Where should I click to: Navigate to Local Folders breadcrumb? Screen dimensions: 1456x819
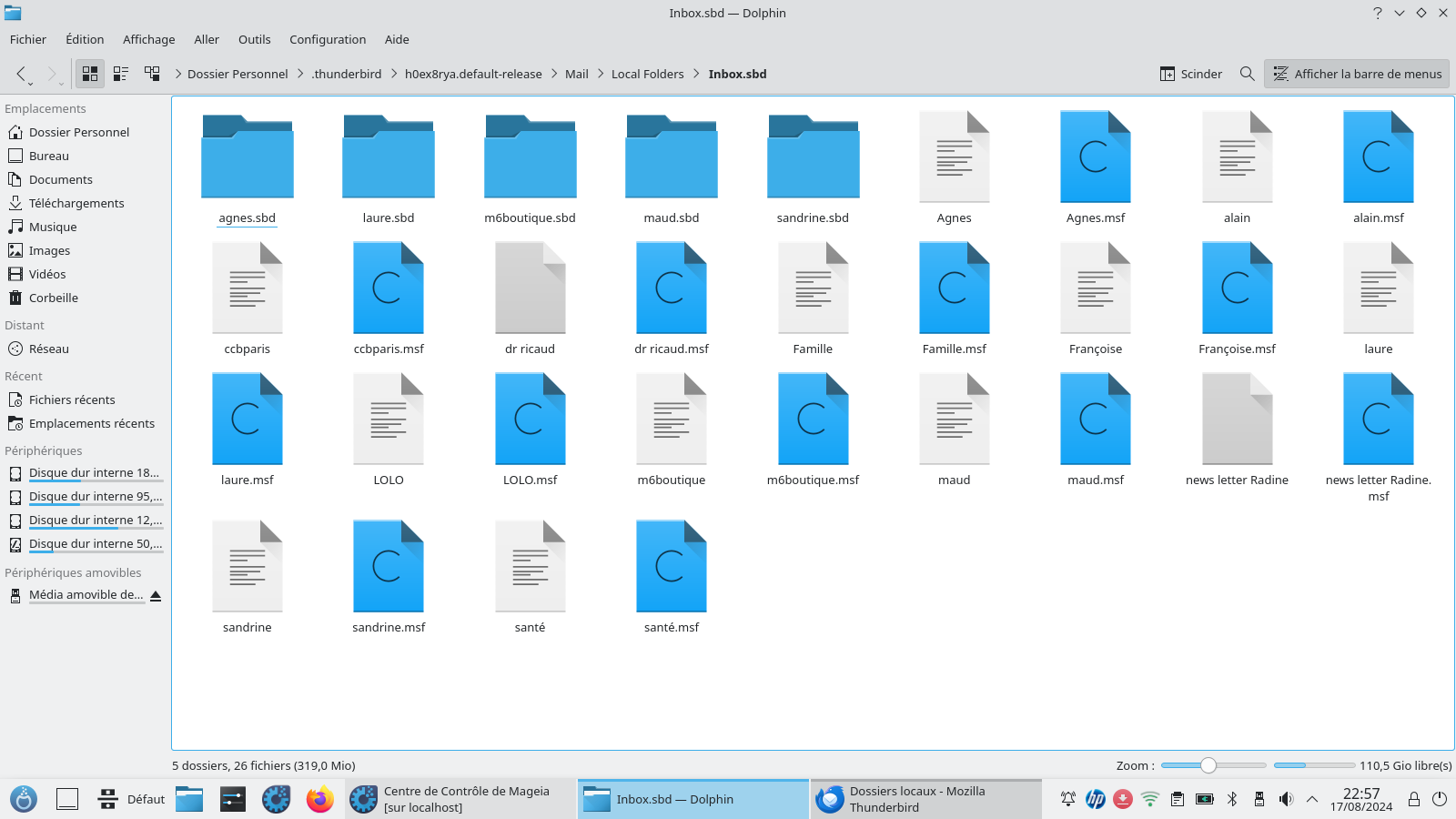(x=647, y=74)
